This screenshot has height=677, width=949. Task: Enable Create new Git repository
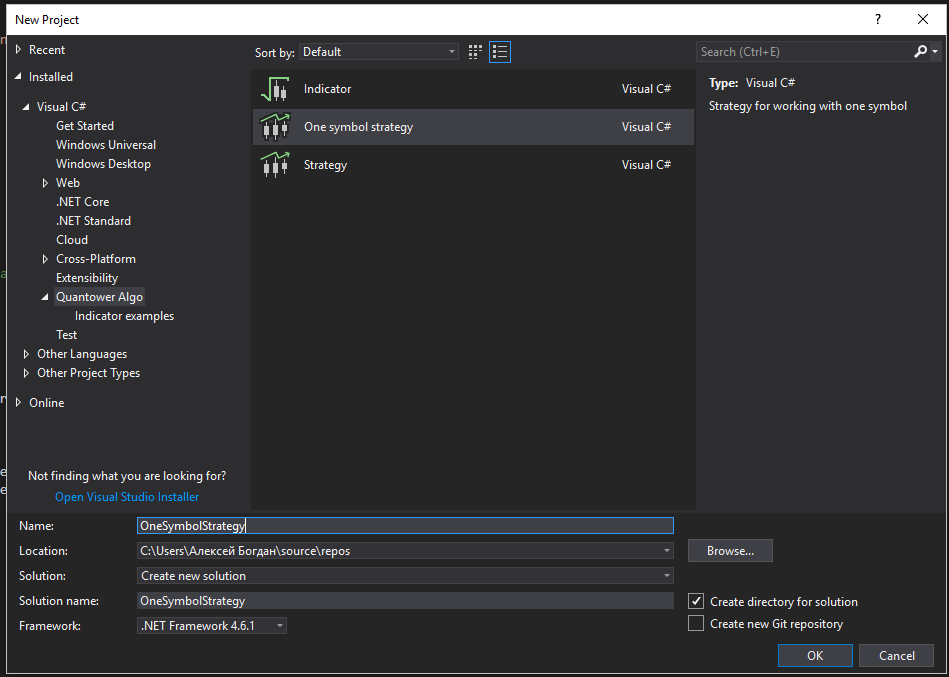697,624
